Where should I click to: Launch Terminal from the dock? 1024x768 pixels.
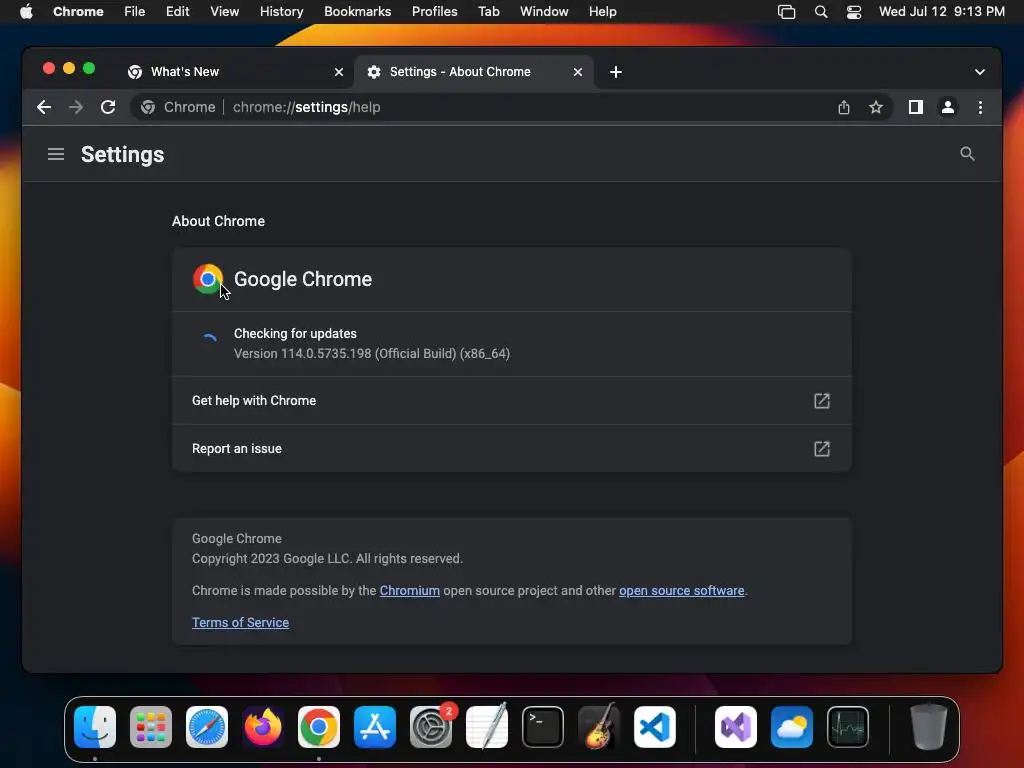click(543, 727)
